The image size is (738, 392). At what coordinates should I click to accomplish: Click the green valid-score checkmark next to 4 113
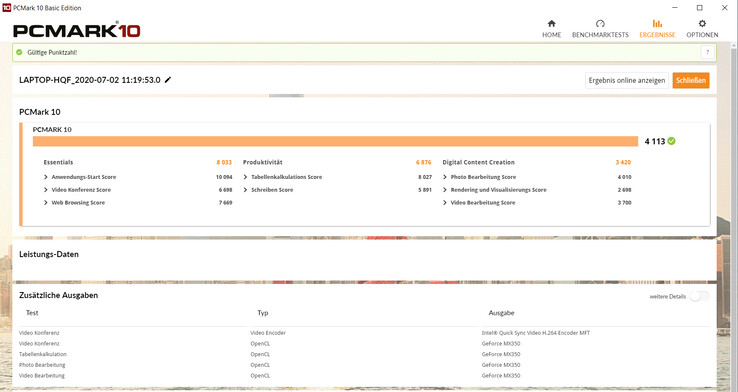pyautogui.click(x=671, y=141)
